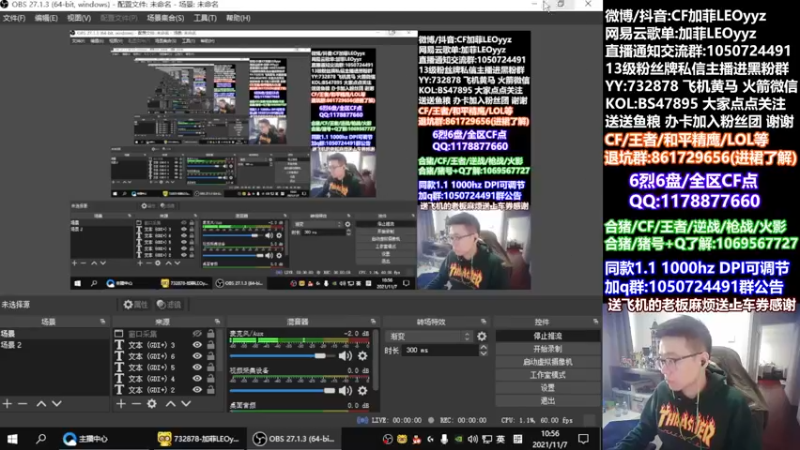The height and width of the screenshot is (450, 800).
Task: Click the 停止推流 stop streaming button
Action: 547,336
